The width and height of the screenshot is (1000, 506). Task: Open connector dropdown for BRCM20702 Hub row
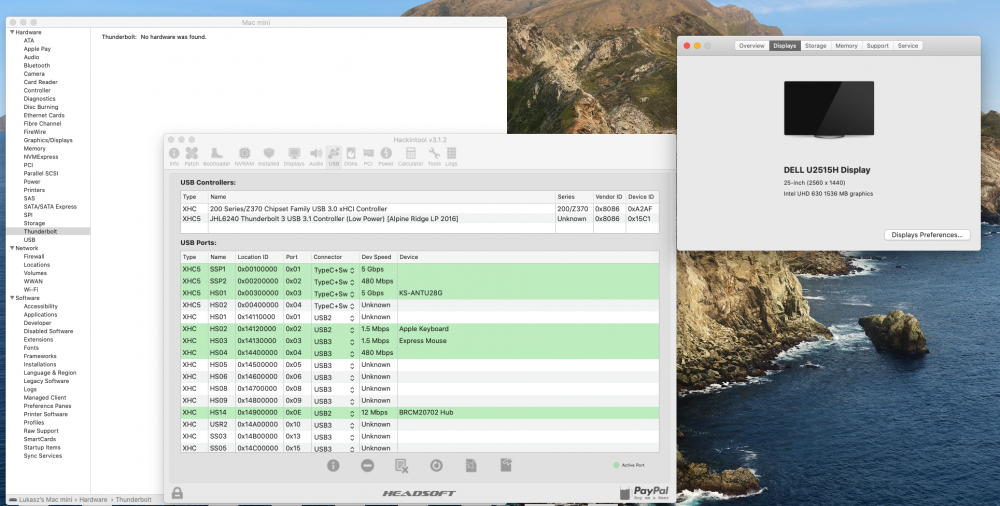(334, 413)
